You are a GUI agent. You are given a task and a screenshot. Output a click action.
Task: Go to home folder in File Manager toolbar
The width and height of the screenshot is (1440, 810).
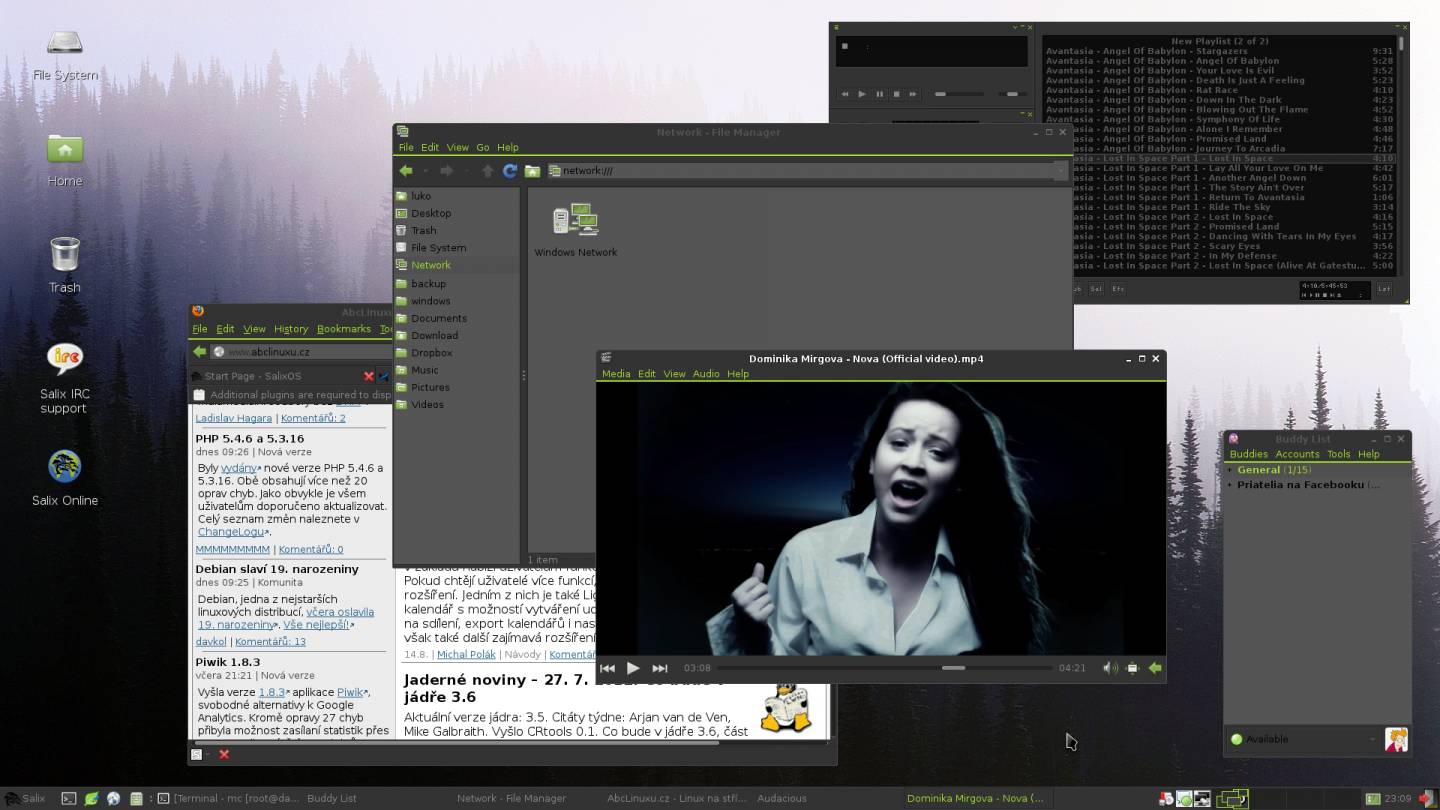532,171
